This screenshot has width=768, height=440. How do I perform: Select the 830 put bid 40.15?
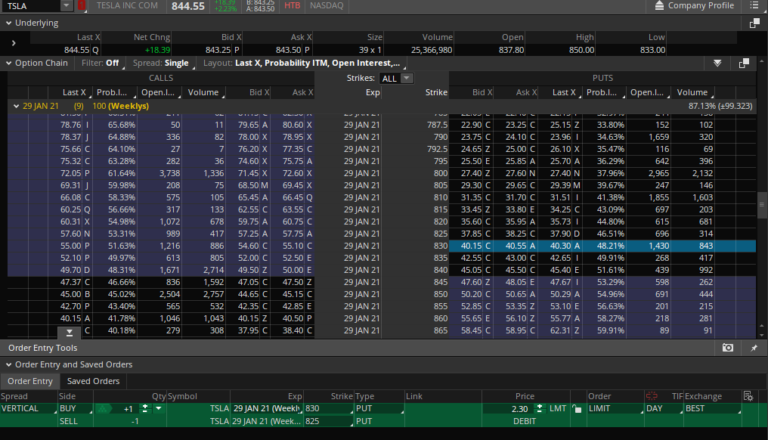click(x=471, y=246)
